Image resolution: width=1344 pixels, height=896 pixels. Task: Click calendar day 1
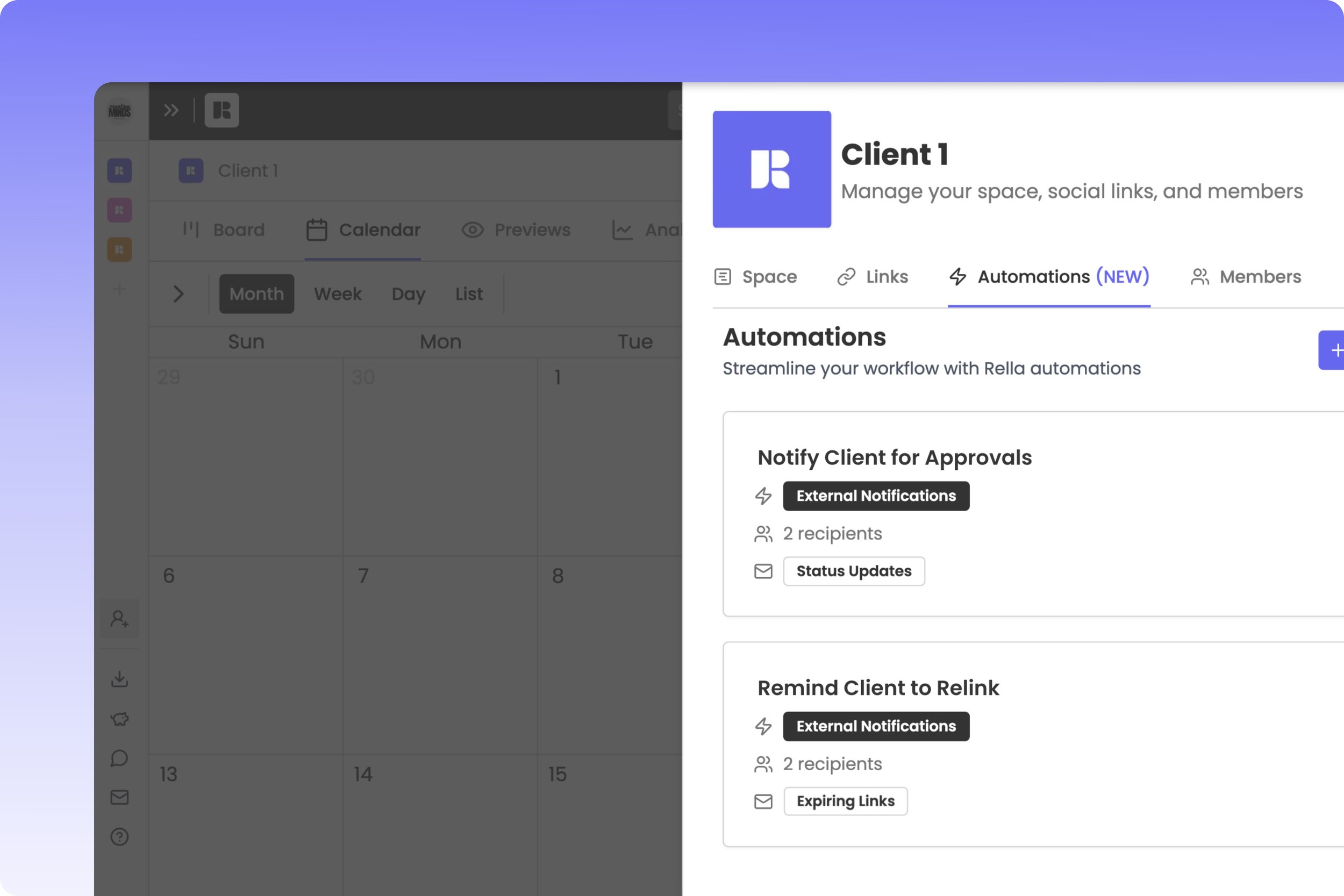click(x=610, y=456)
